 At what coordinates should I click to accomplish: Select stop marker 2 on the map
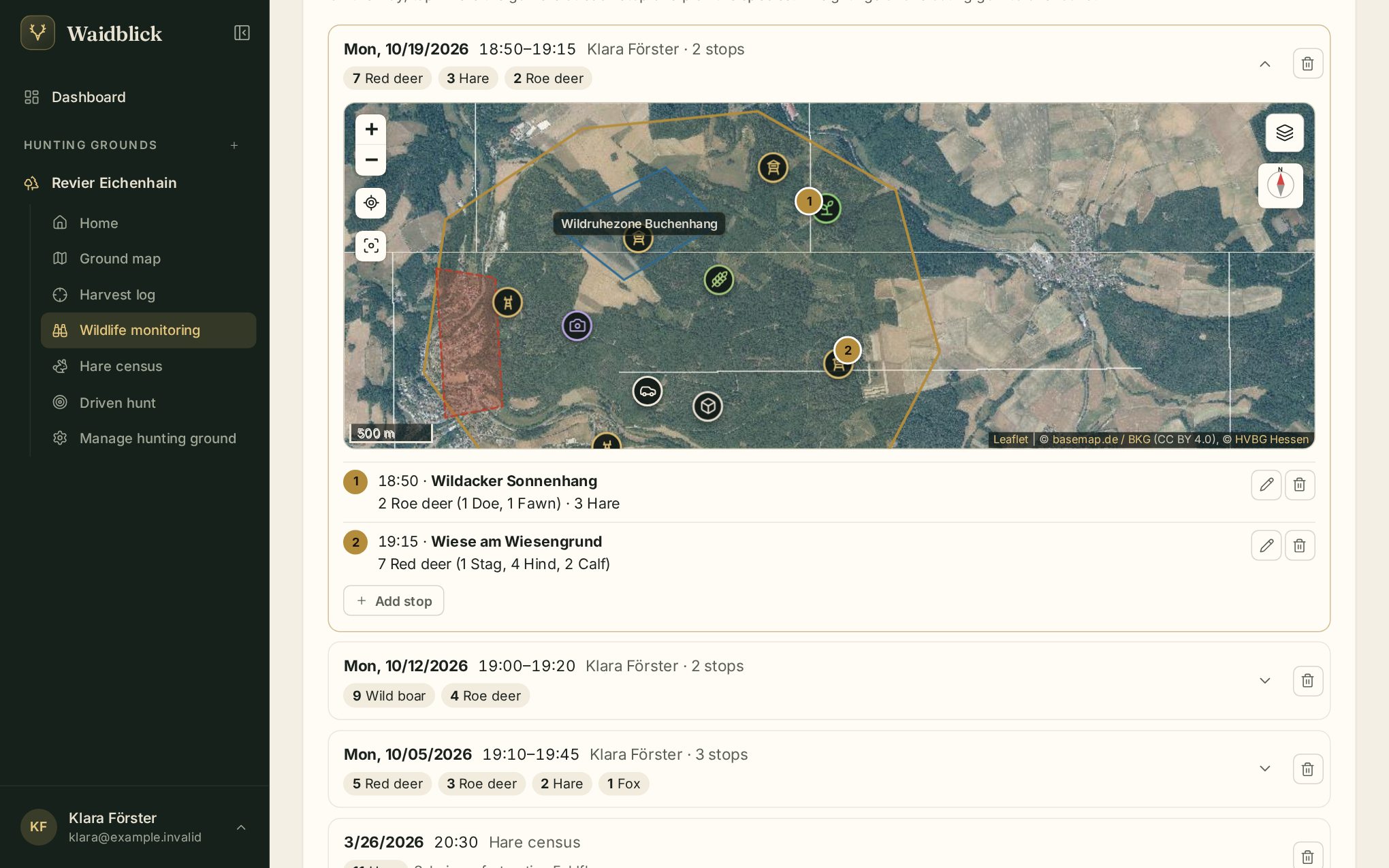click(848, 351)
